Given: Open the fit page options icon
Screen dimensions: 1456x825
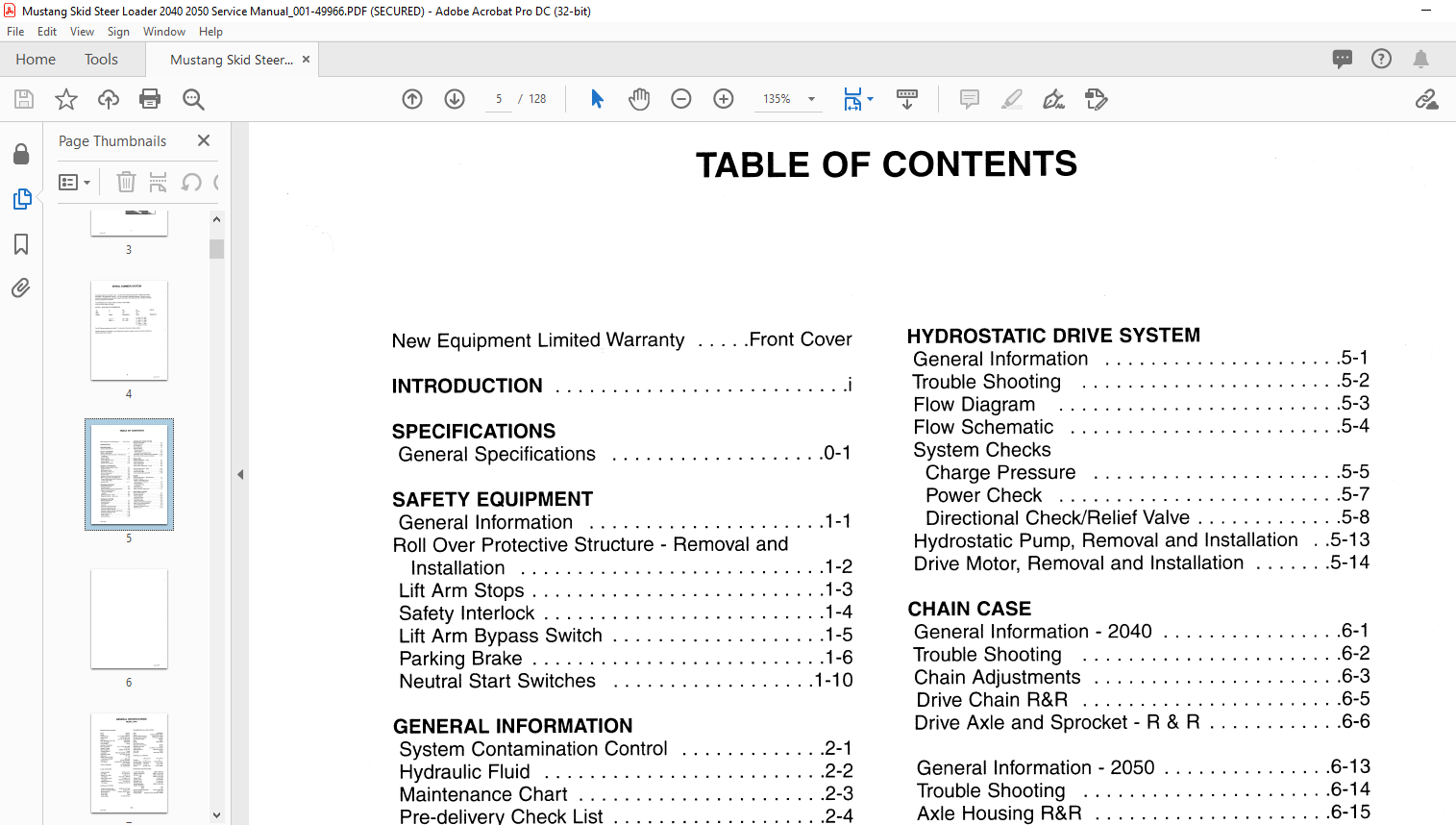Looking at the screenshot, I should point(852,99).
